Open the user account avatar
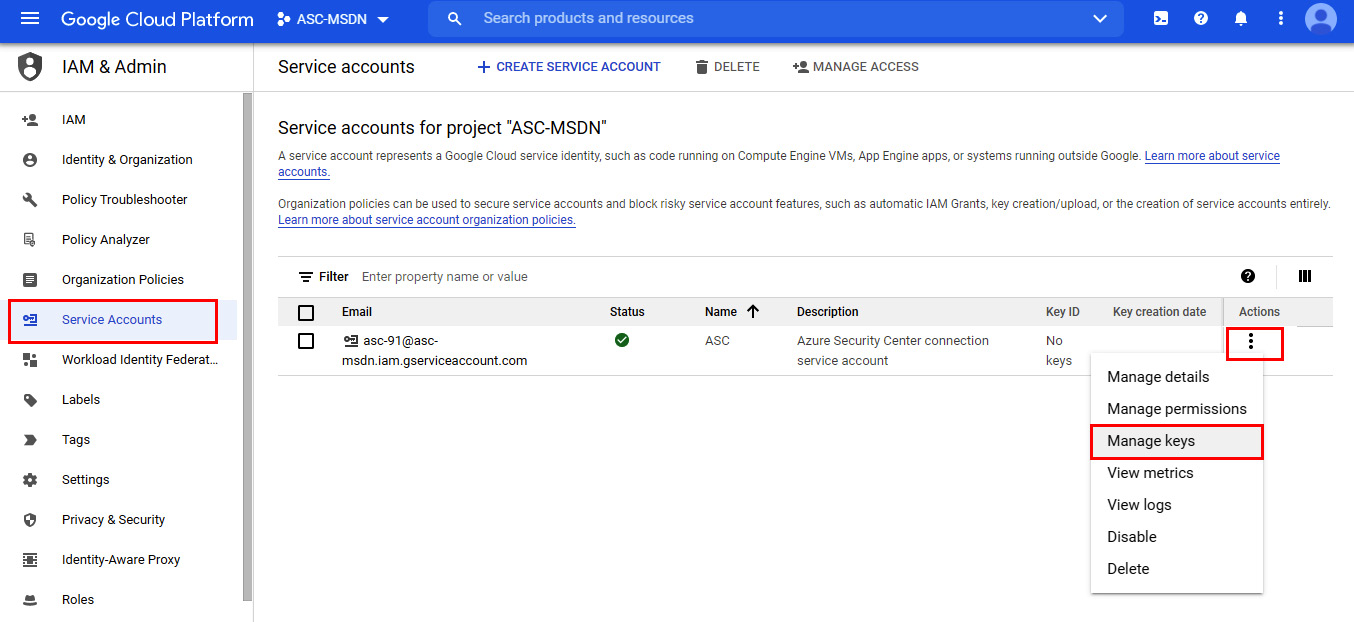This screenshot has width=1354, height=622. click(x=1321, y=19)
